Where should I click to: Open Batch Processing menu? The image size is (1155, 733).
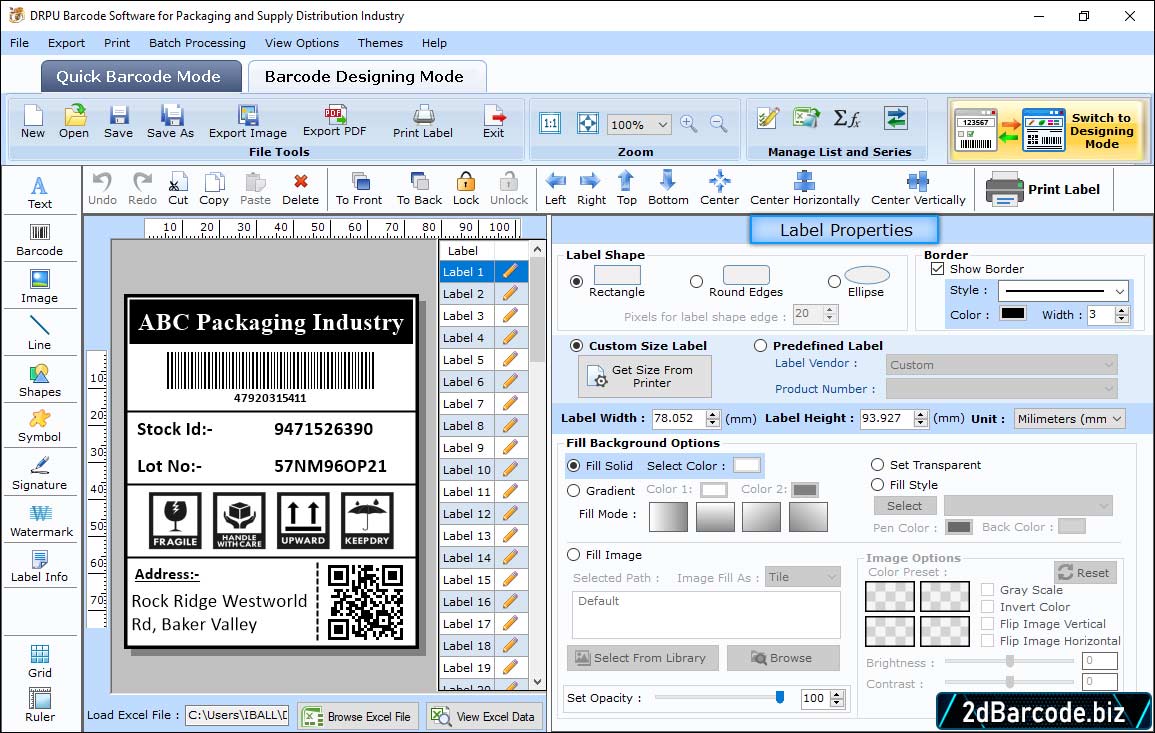click(197, 43)
